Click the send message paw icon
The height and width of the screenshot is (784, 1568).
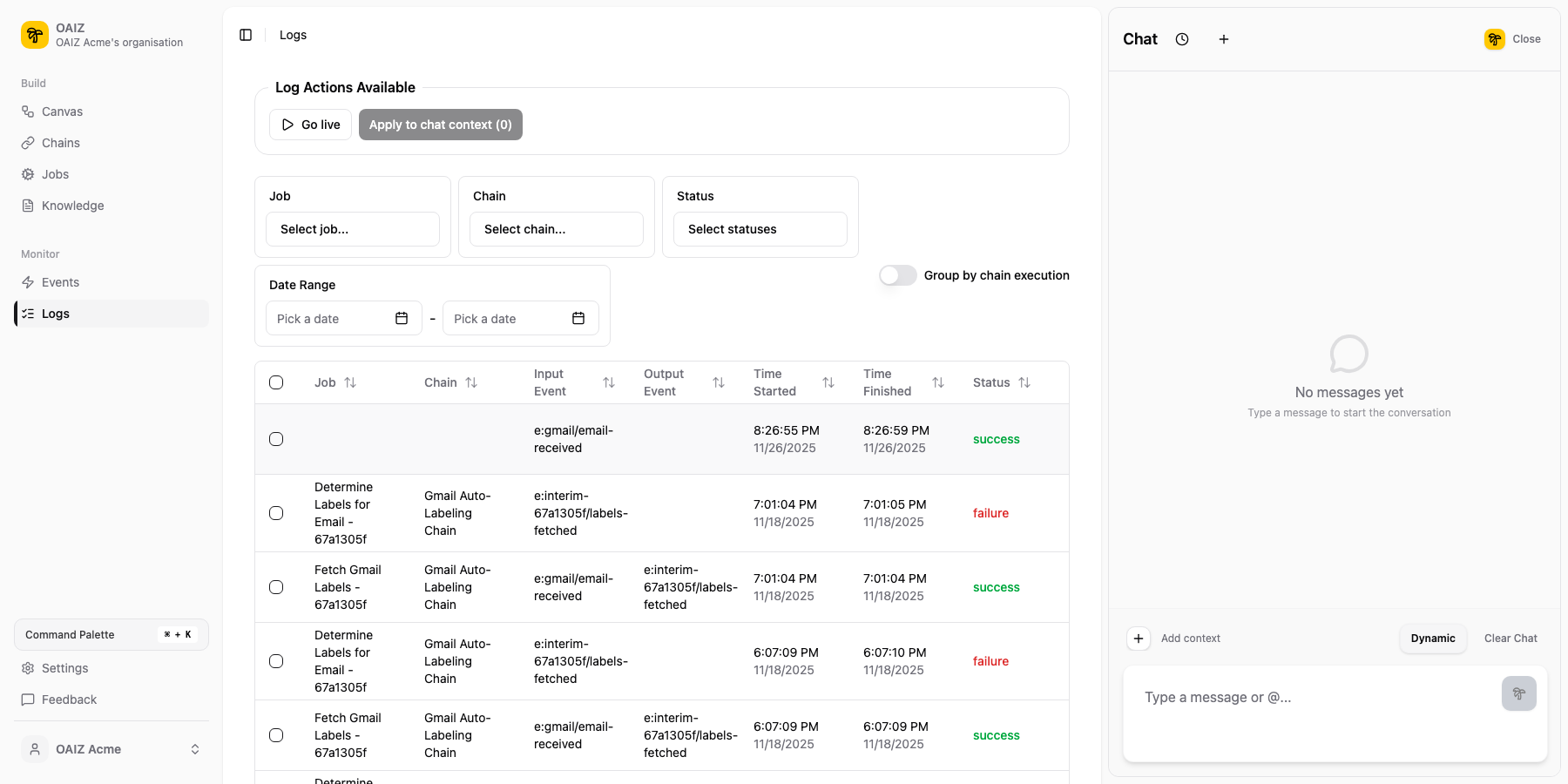click(x=1519, y=693)
